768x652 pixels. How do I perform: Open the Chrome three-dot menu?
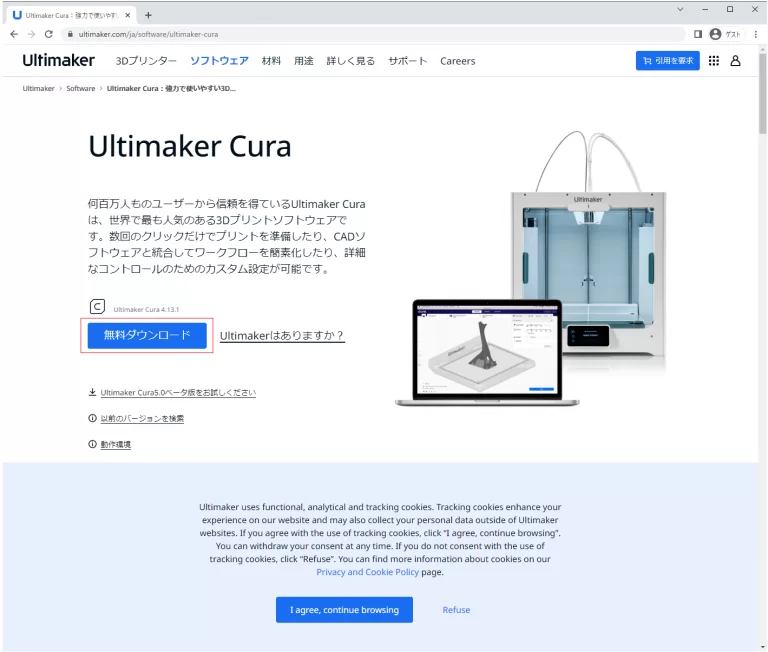[754, 34]
